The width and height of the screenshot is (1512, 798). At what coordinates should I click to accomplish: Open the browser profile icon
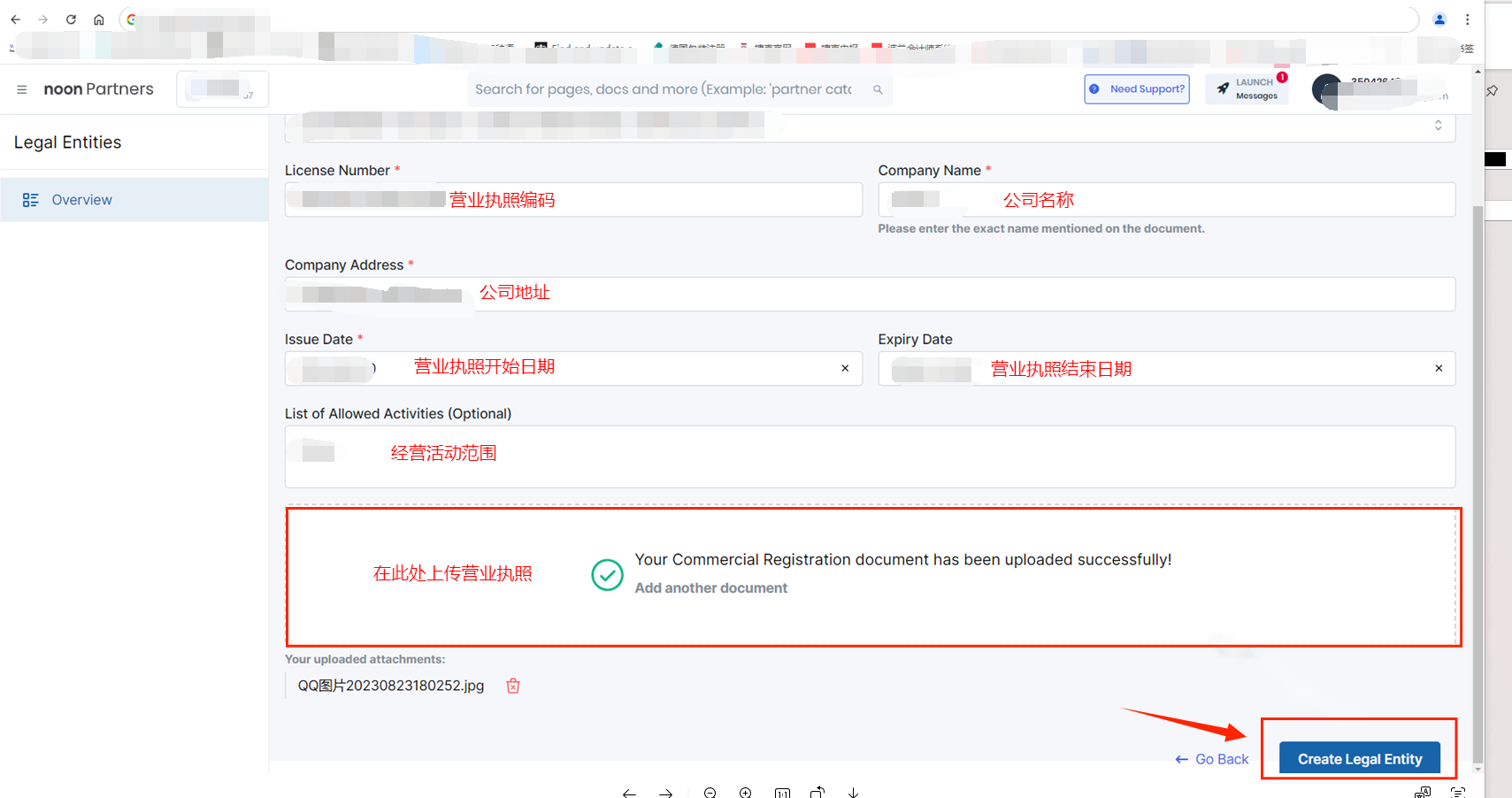pos(1439,19)
